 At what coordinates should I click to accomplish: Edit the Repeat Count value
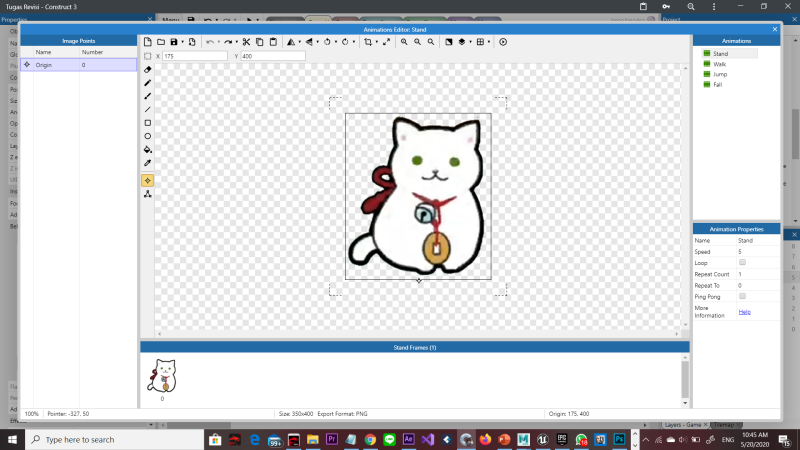pyautogui.click(x=758, y=274)
